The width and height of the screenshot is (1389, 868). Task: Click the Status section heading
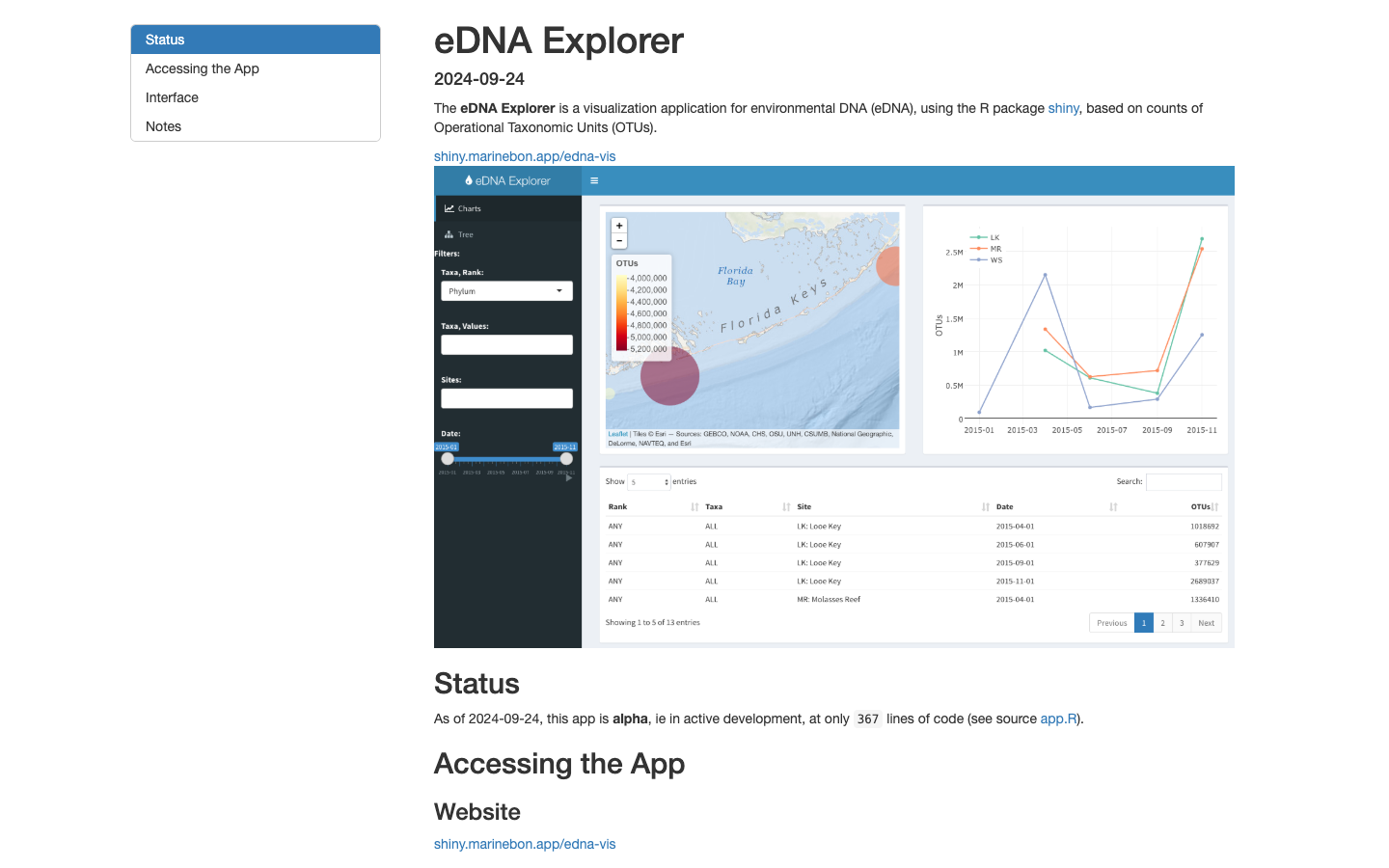477,684
